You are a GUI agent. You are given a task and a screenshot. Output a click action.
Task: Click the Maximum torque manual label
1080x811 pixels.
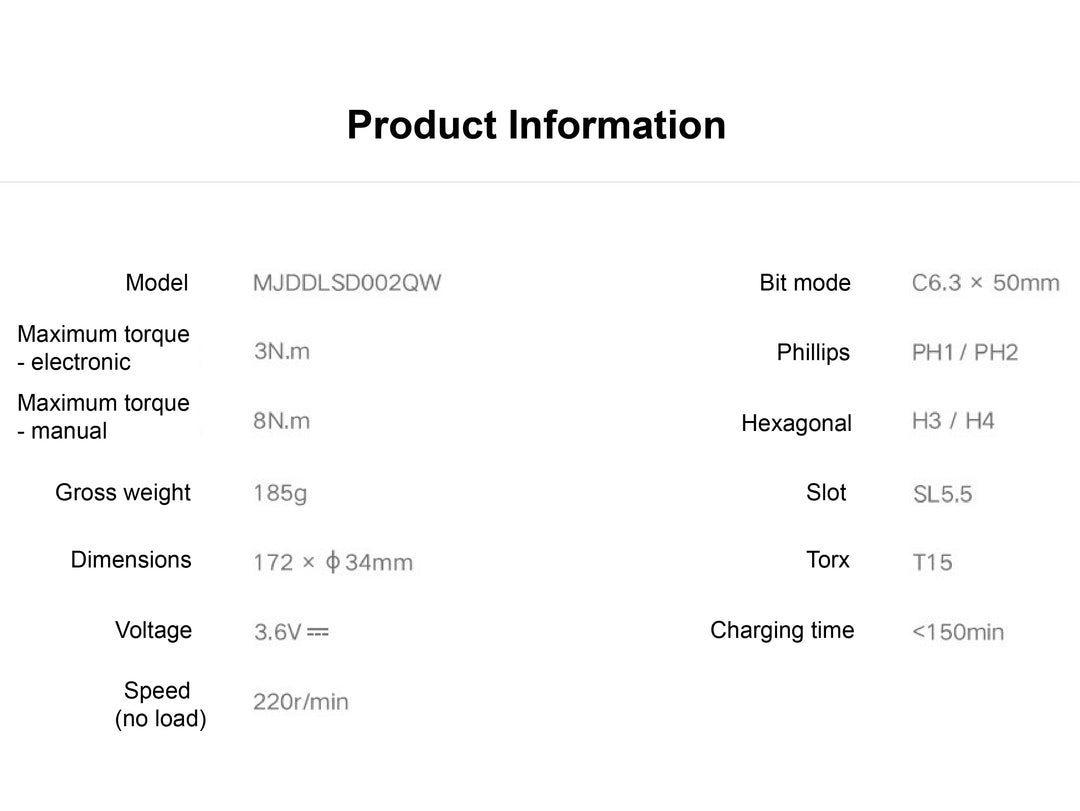103,417
